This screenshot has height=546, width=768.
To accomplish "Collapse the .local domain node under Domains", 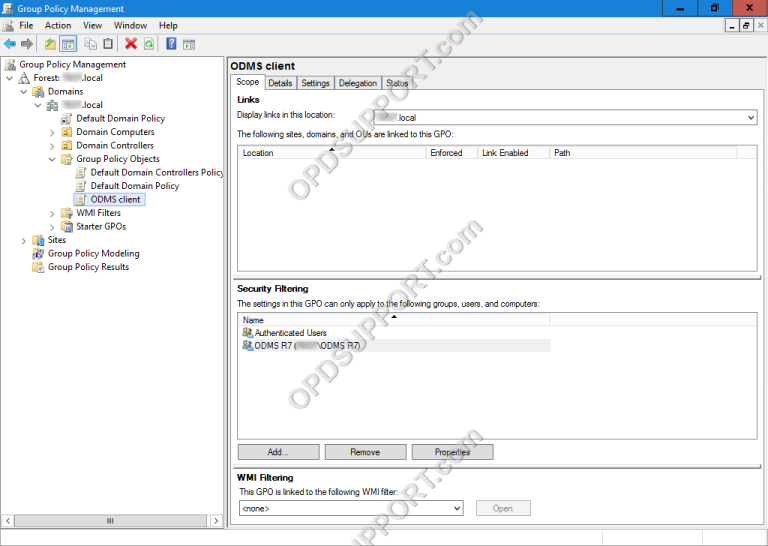I will pyautogui.click(x=38, y=105).
